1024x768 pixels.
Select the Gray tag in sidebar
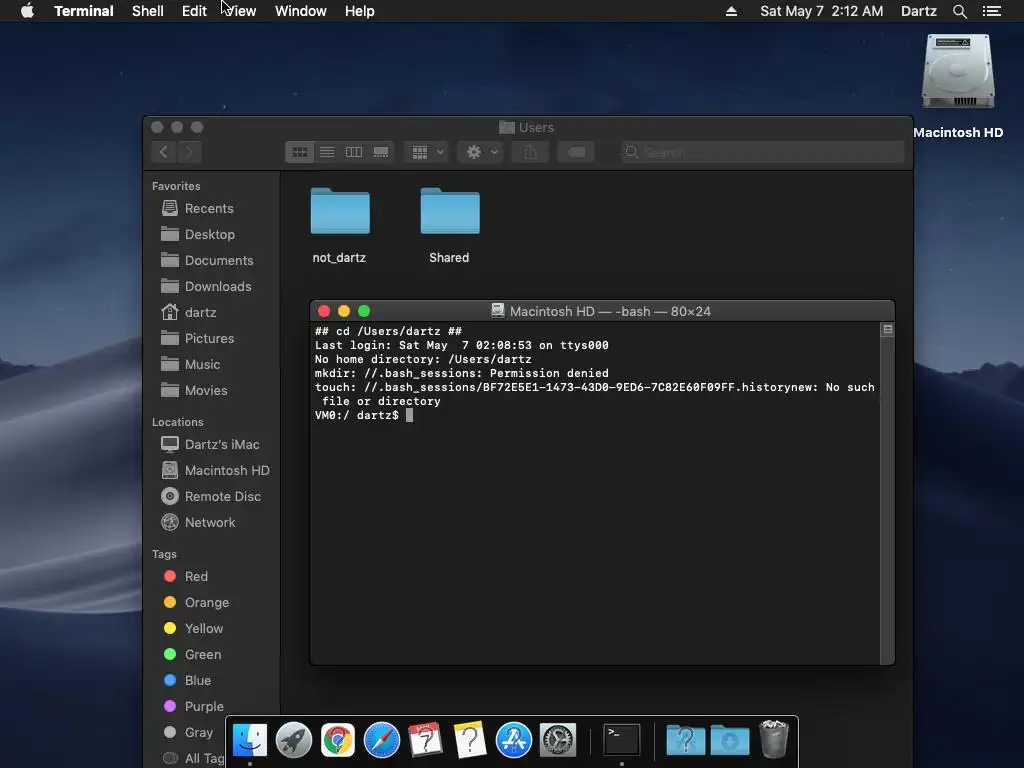pos(199,733)
